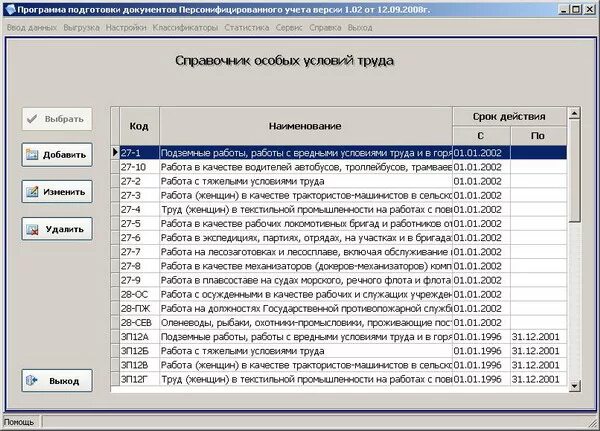This screenshot has height=431, width=600.
Task: Maximize the program window
Action: tap(576, 10)
